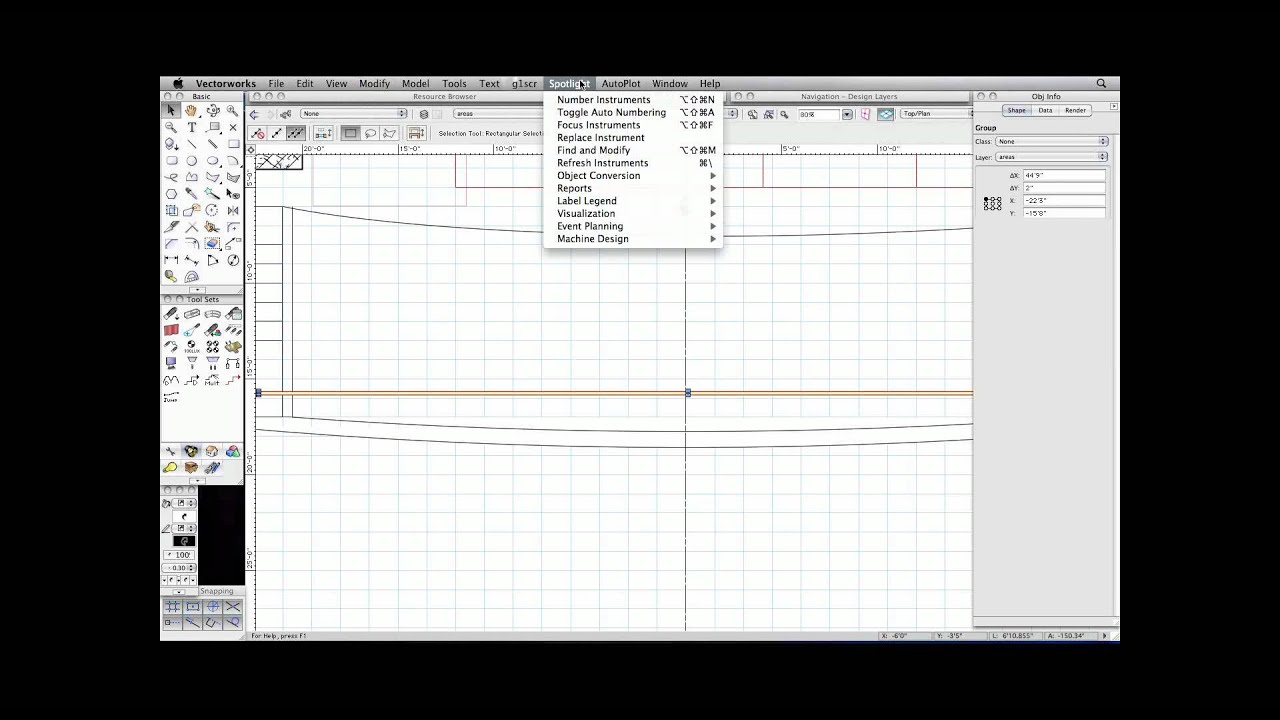Select the Oval tool
This screenshot has height=720, width=1280.
click(212, 160)
